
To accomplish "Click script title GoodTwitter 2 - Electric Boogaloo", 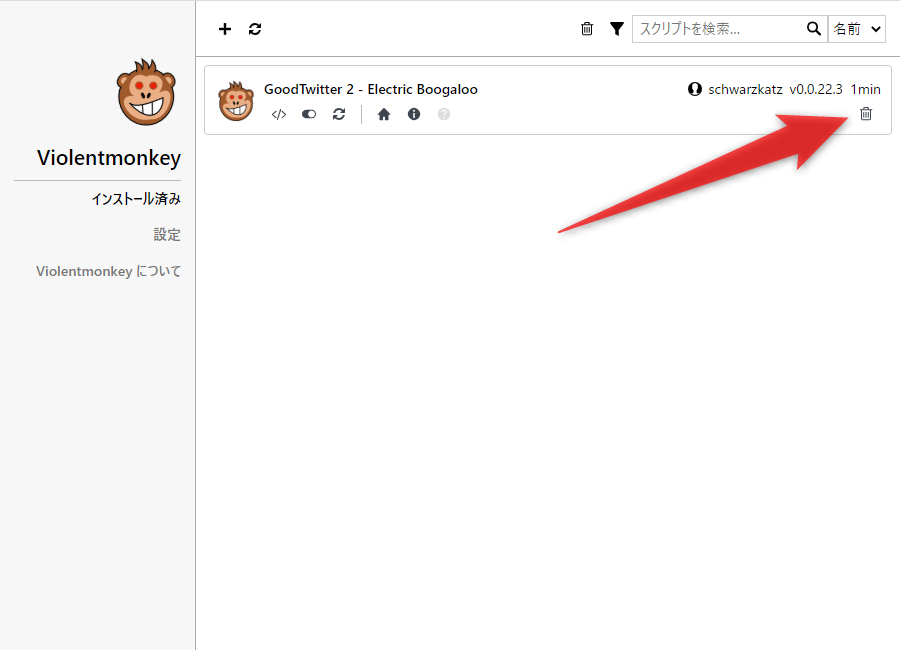I will 371,89.
